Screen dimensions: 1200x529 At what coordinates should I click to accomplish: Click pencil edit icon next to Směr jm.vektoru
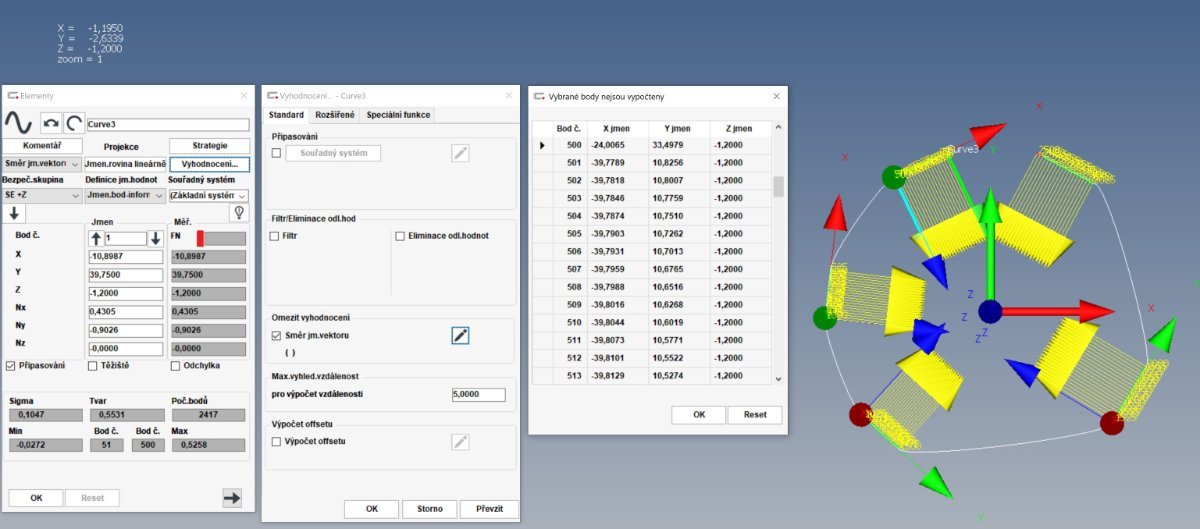[x=459, y=336]
